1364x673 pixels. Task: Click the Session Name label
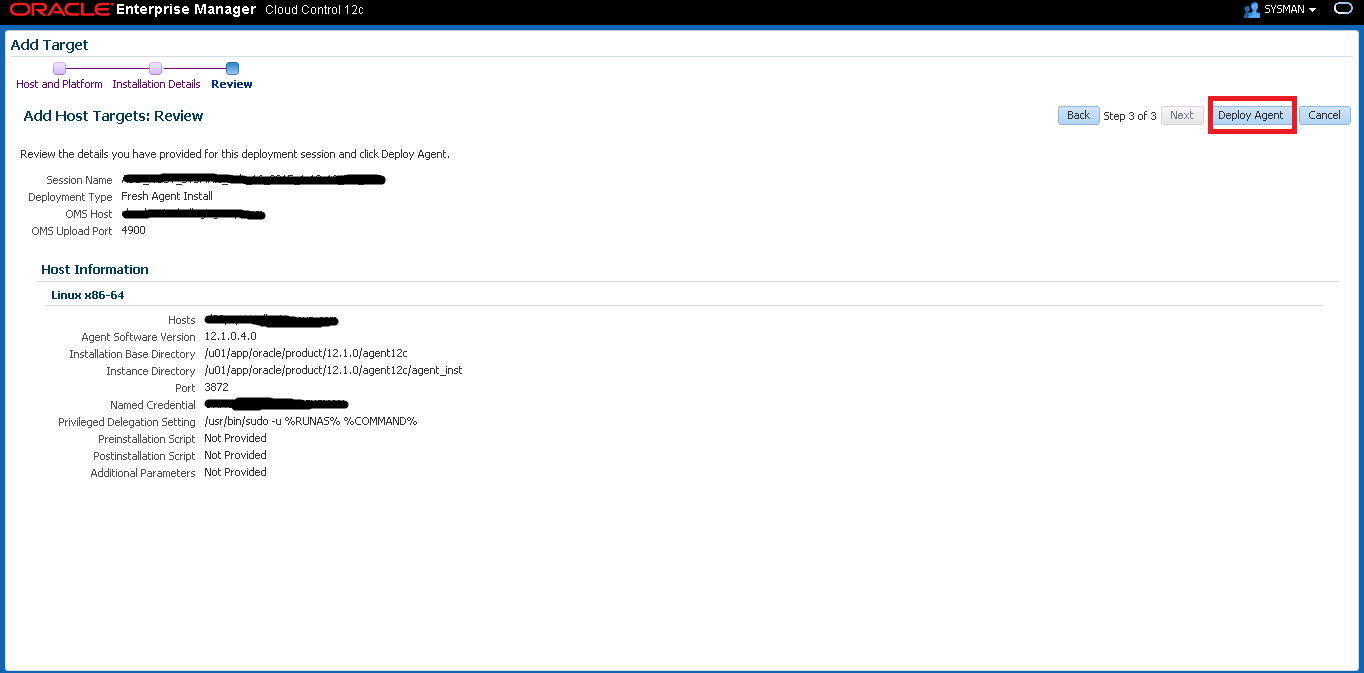79,180
